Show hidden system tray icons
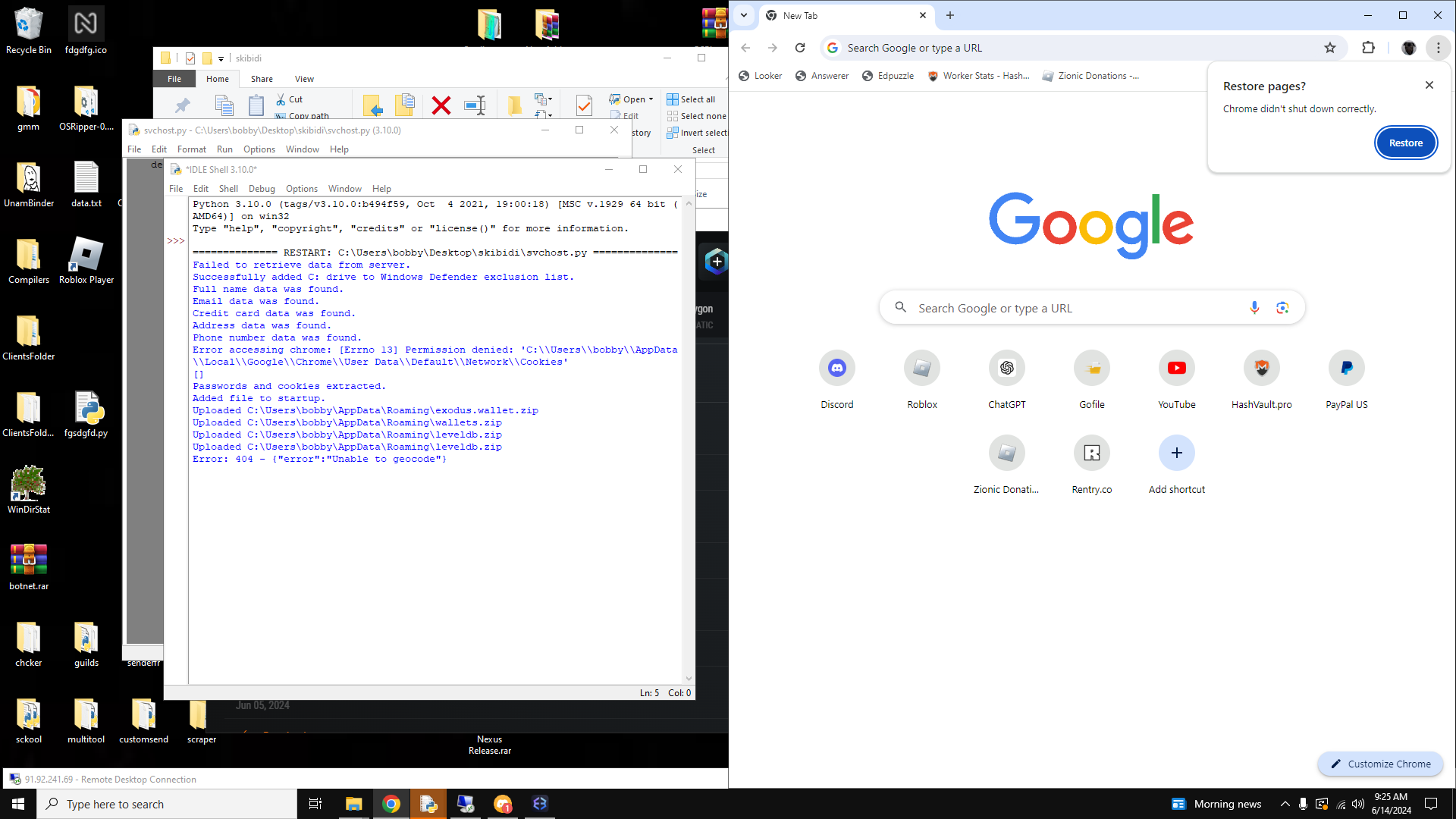1456x819 pixels. pos(1285,804)
